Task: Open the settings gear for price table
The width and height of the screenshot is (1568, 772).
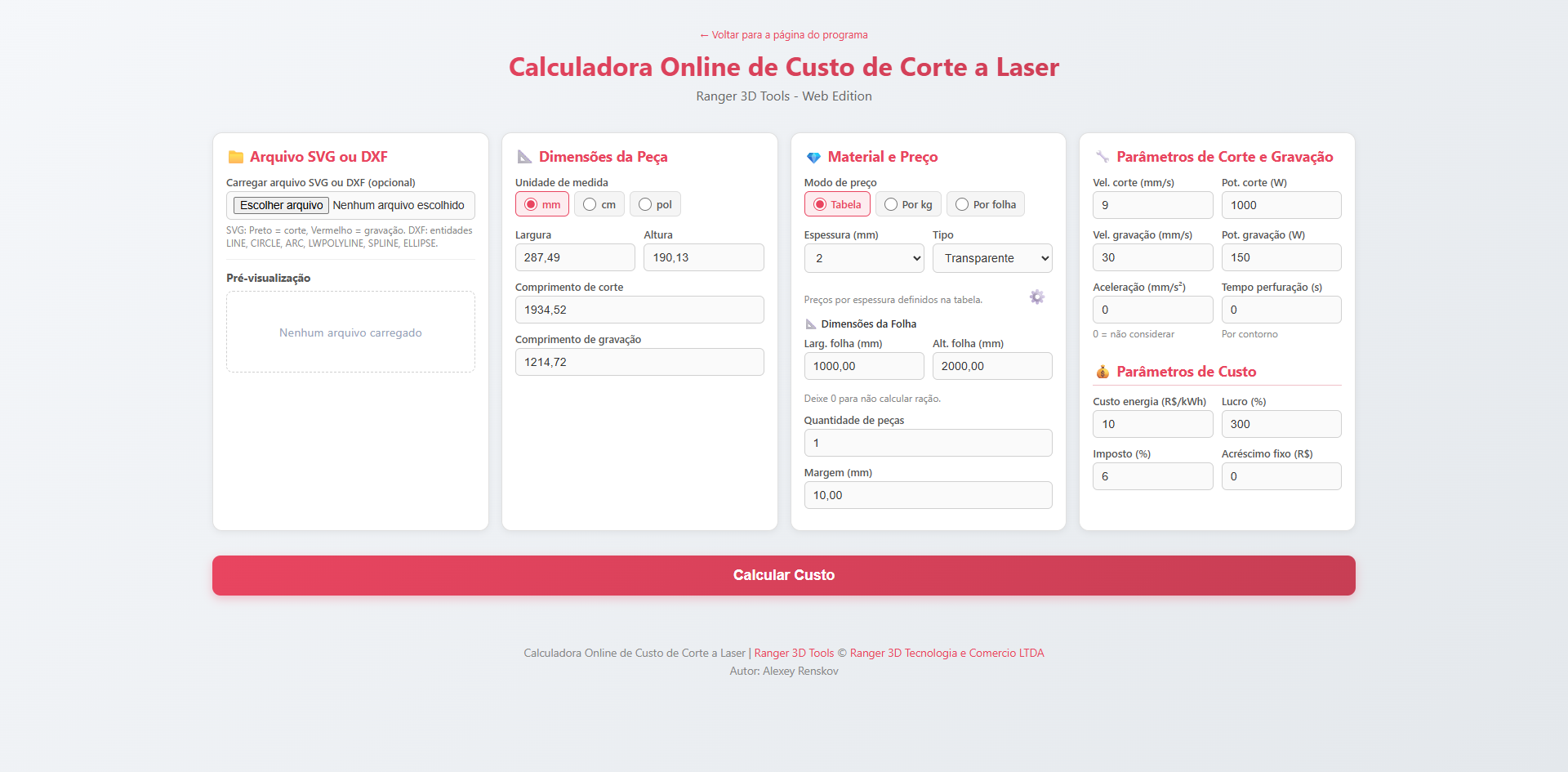Action: pos(1036,297)
